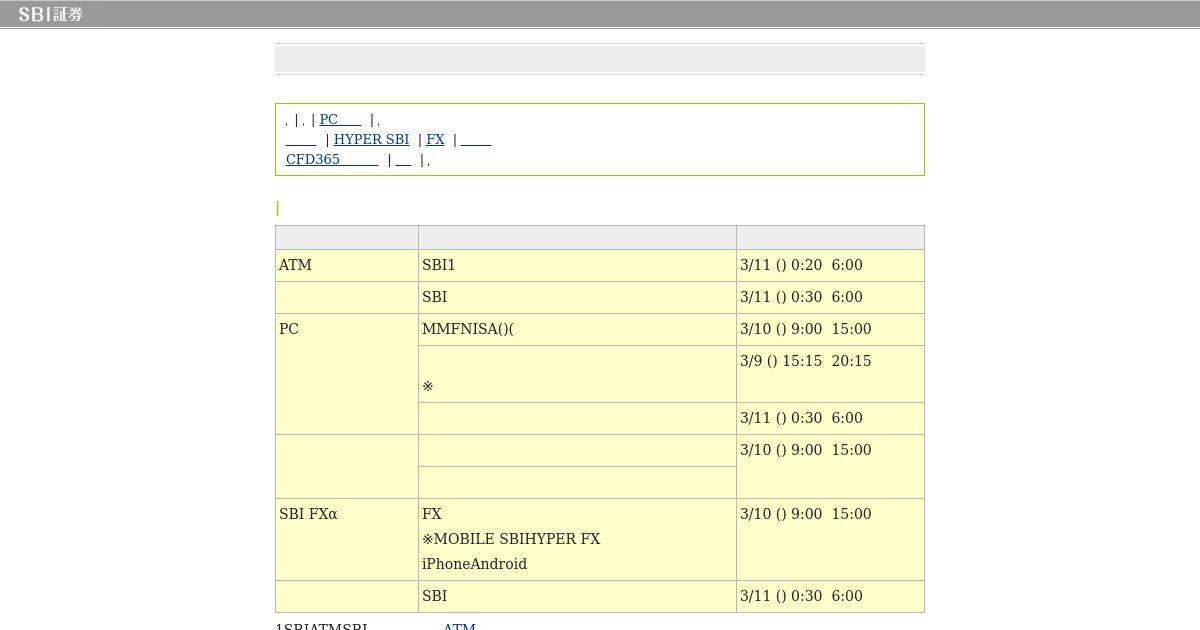
Task: Open the HYPER SBI link
Action: pyautogui.click(x=371, y=139)
